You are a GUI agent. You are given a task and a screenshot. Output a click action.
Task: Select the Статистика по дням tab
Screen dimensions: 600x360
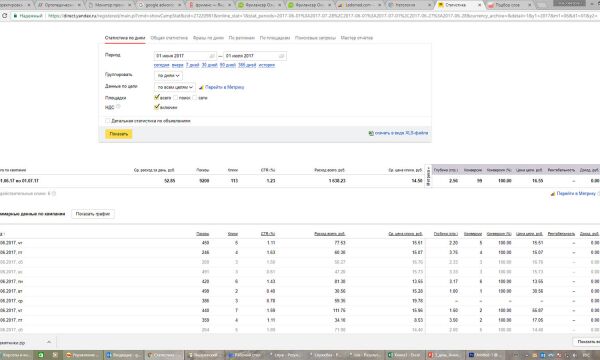[x=125, y=38]
